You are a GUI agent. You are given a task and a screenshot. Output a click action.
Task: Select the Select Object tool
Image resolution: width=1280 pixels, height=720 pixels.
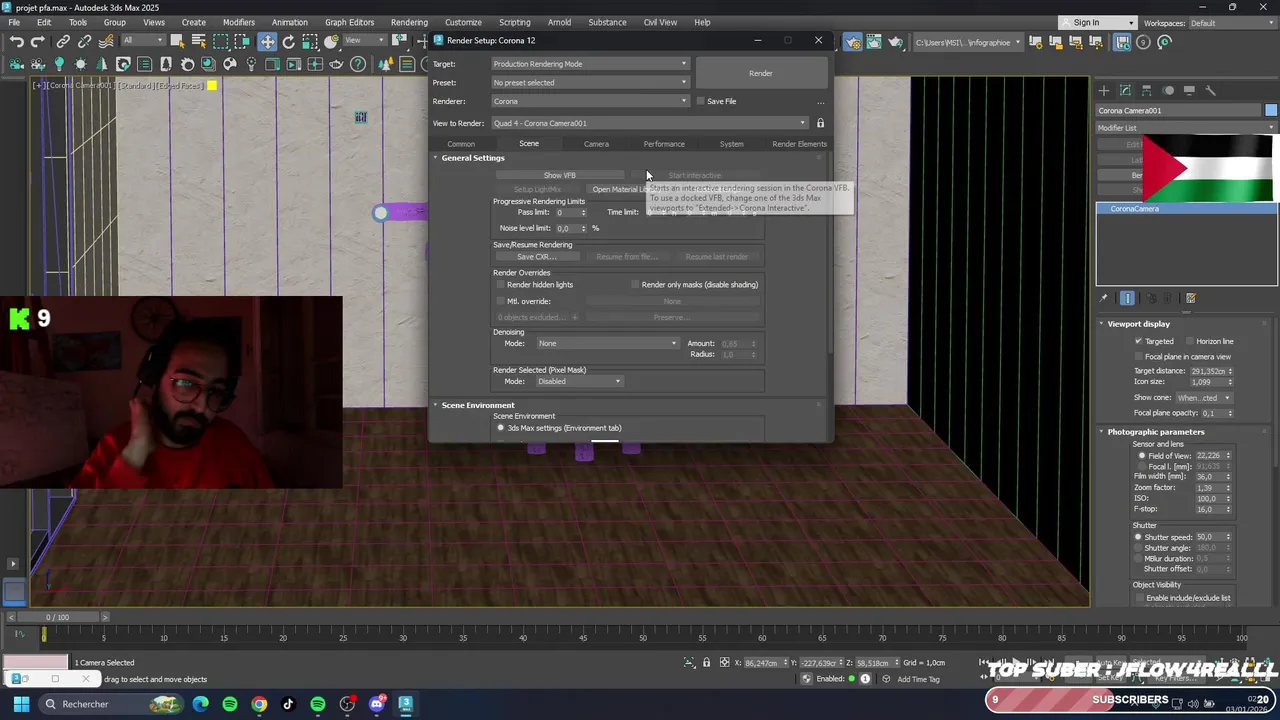click(x=177, y=42)
